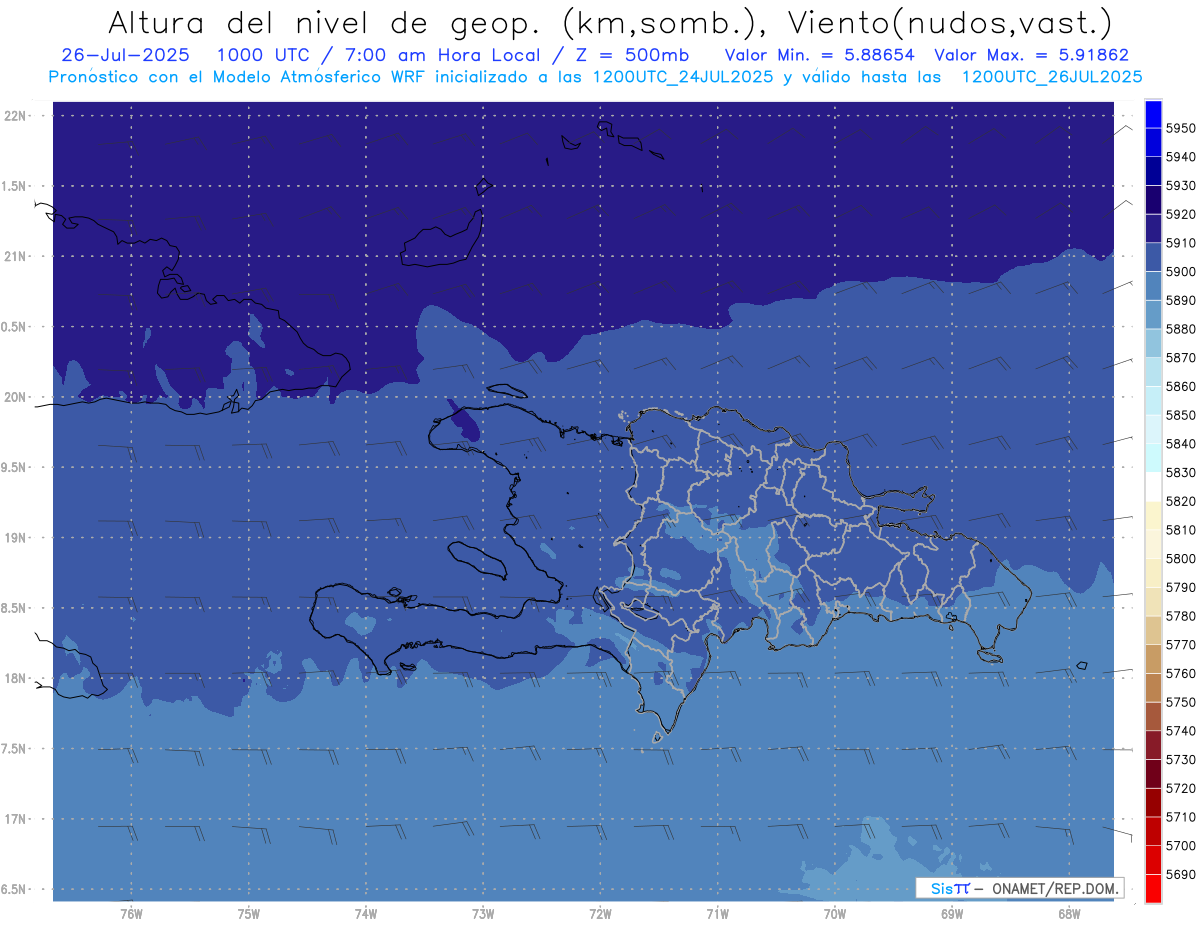This screenshot has height=927, width=1200.
Task: Click the 'Valor Min. = 5.88654' value
Action: point(819,56)
